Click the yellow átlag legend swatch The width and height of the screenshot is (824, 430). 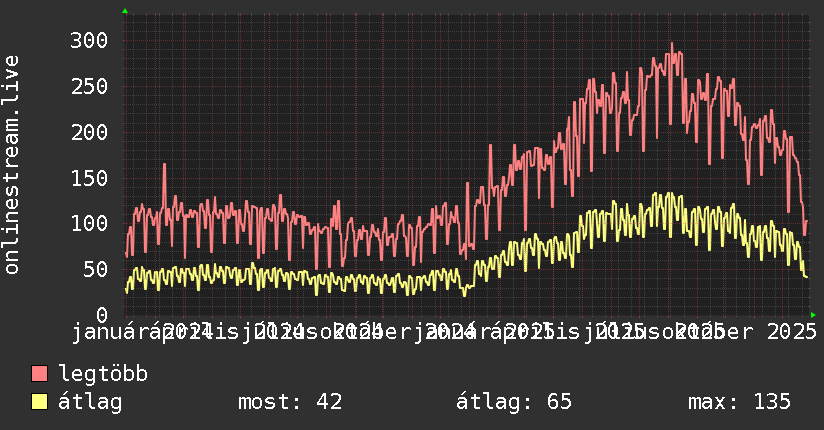[39, 402]
